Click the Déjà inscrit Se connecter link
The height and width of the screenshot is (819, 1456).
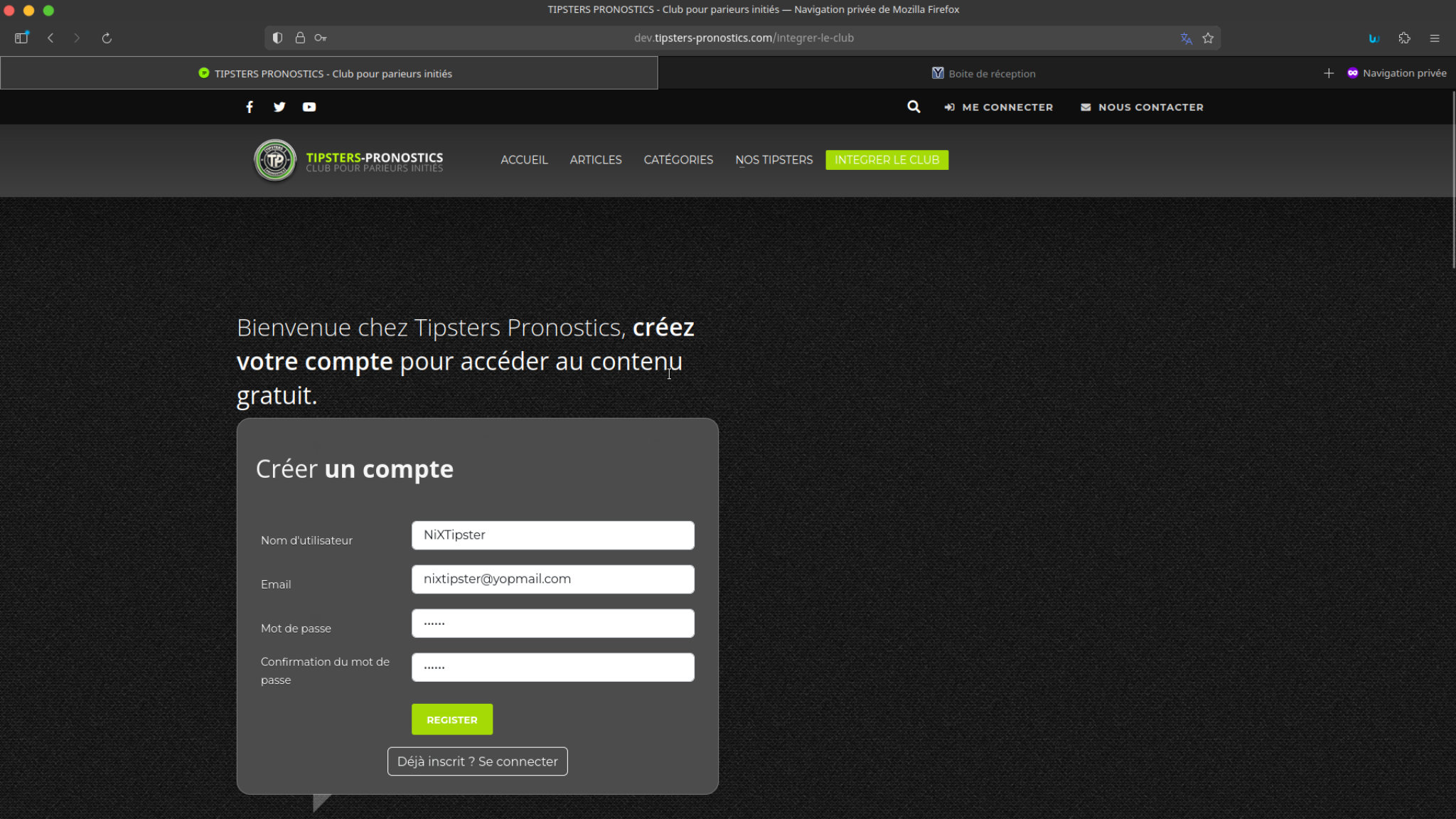[x=477, y=761]
